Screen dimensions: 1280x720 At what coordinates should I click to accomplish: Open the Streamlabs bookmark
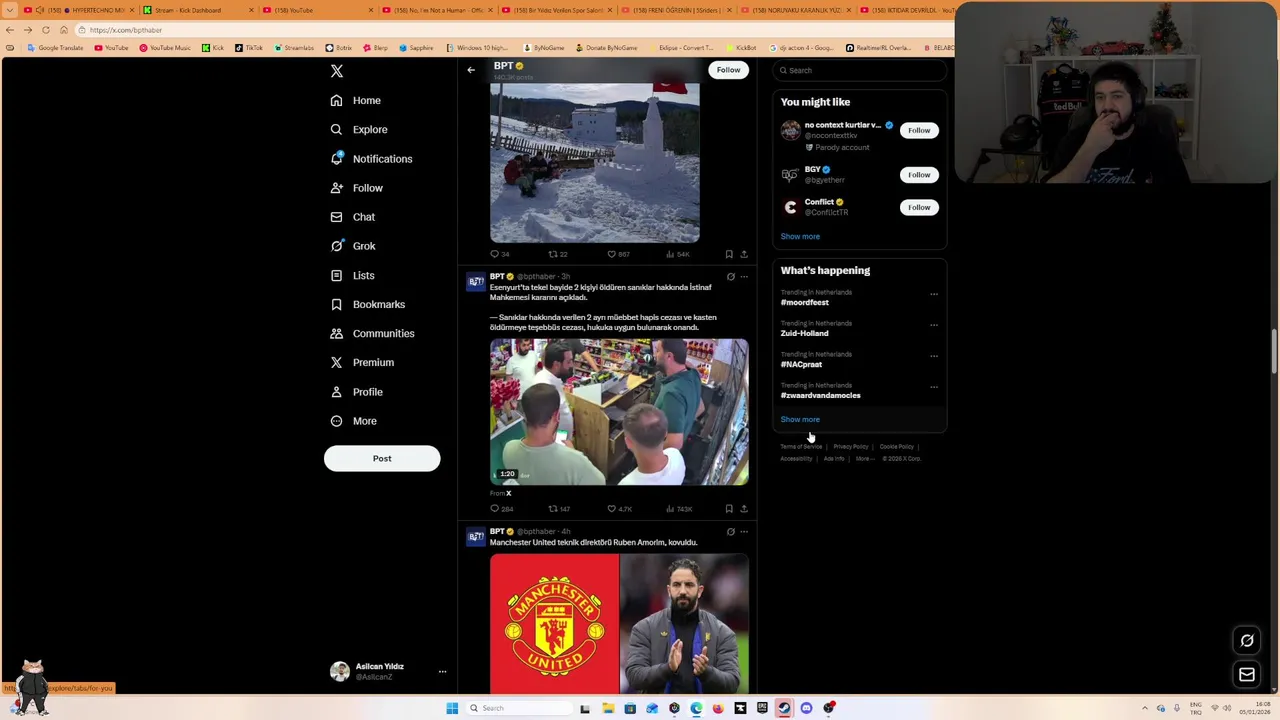coord(293,48)
